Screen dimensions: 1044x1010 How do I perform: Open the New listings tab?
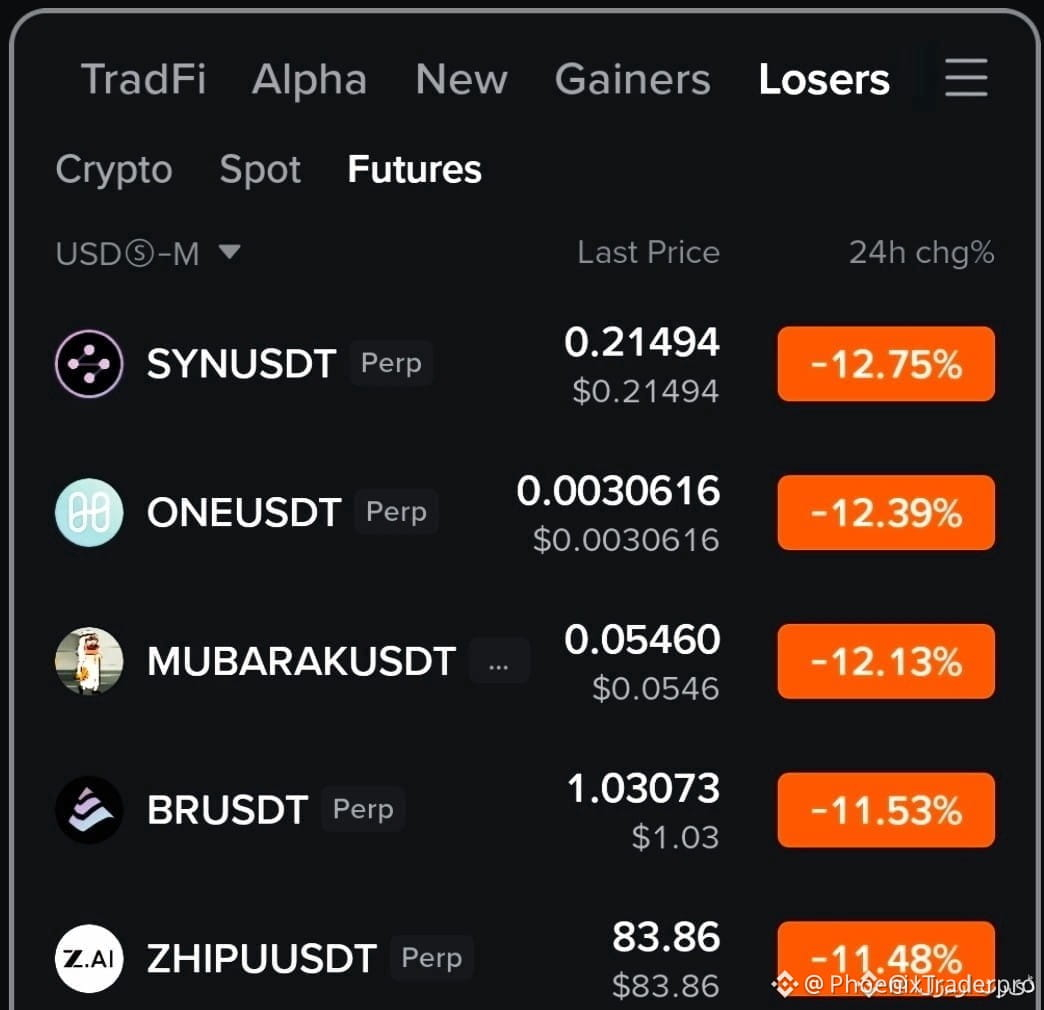[x=461, y=79]
